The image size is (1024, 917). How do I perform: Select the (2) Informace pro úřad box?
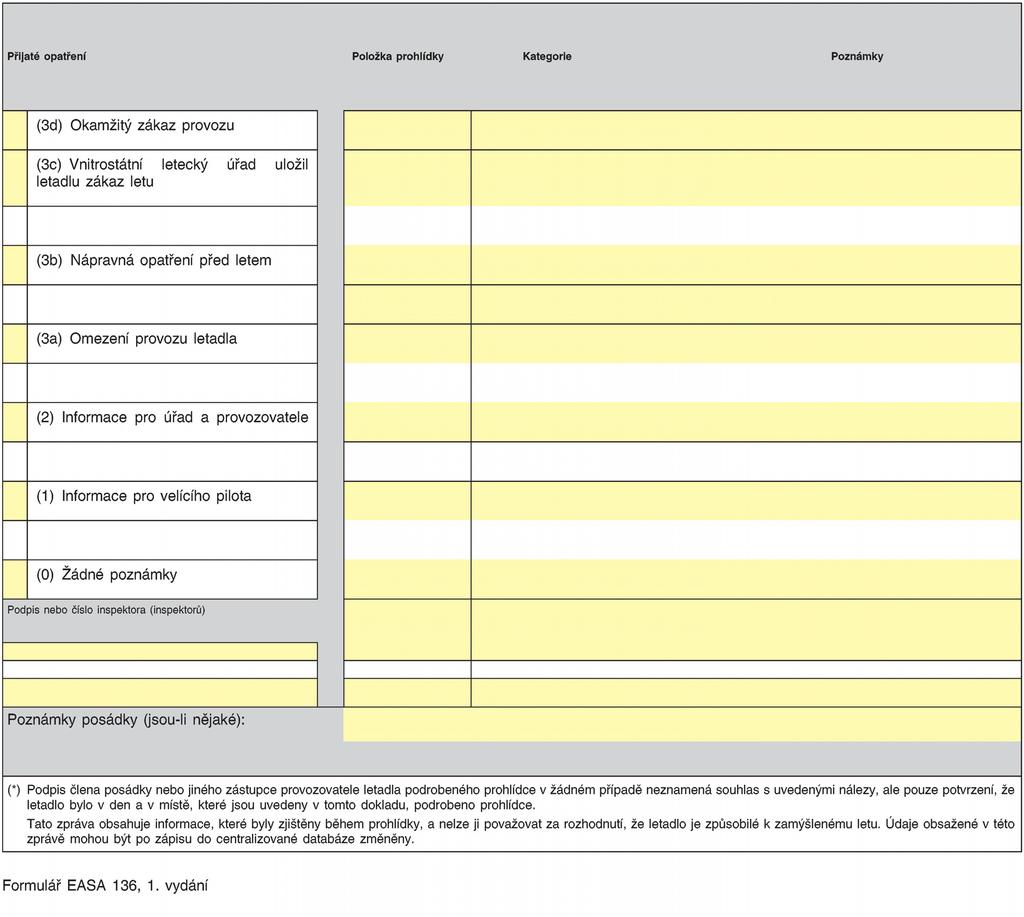(x=15, y=422)
